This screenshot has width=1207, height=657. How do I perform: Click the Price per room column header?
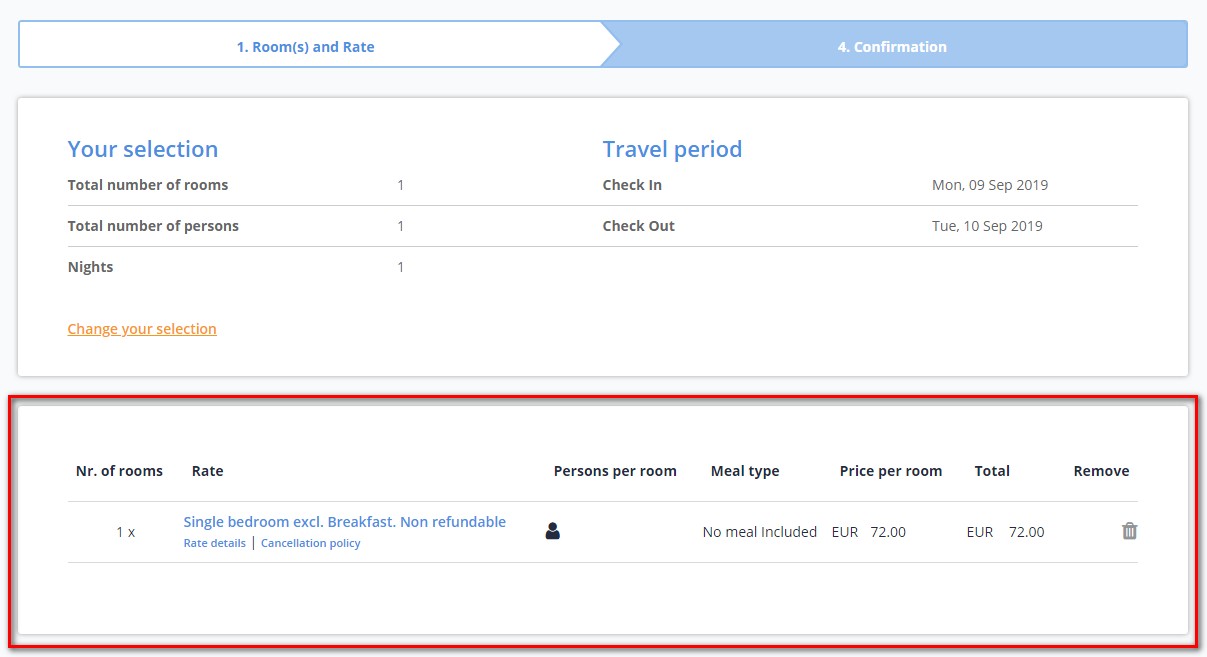(890, 471)
